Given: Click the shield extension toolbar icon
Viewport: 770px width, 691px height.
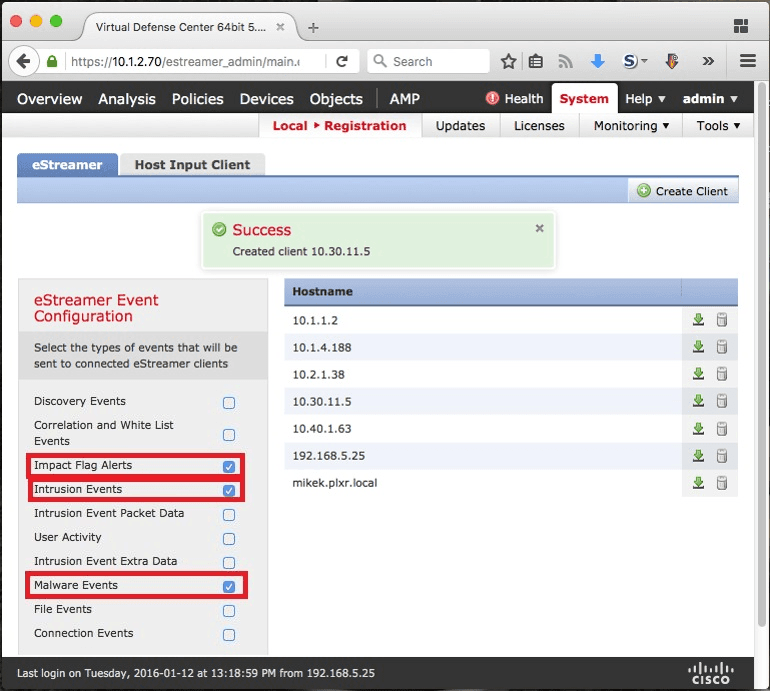Looking at the screenshot, I should point(672,61).
